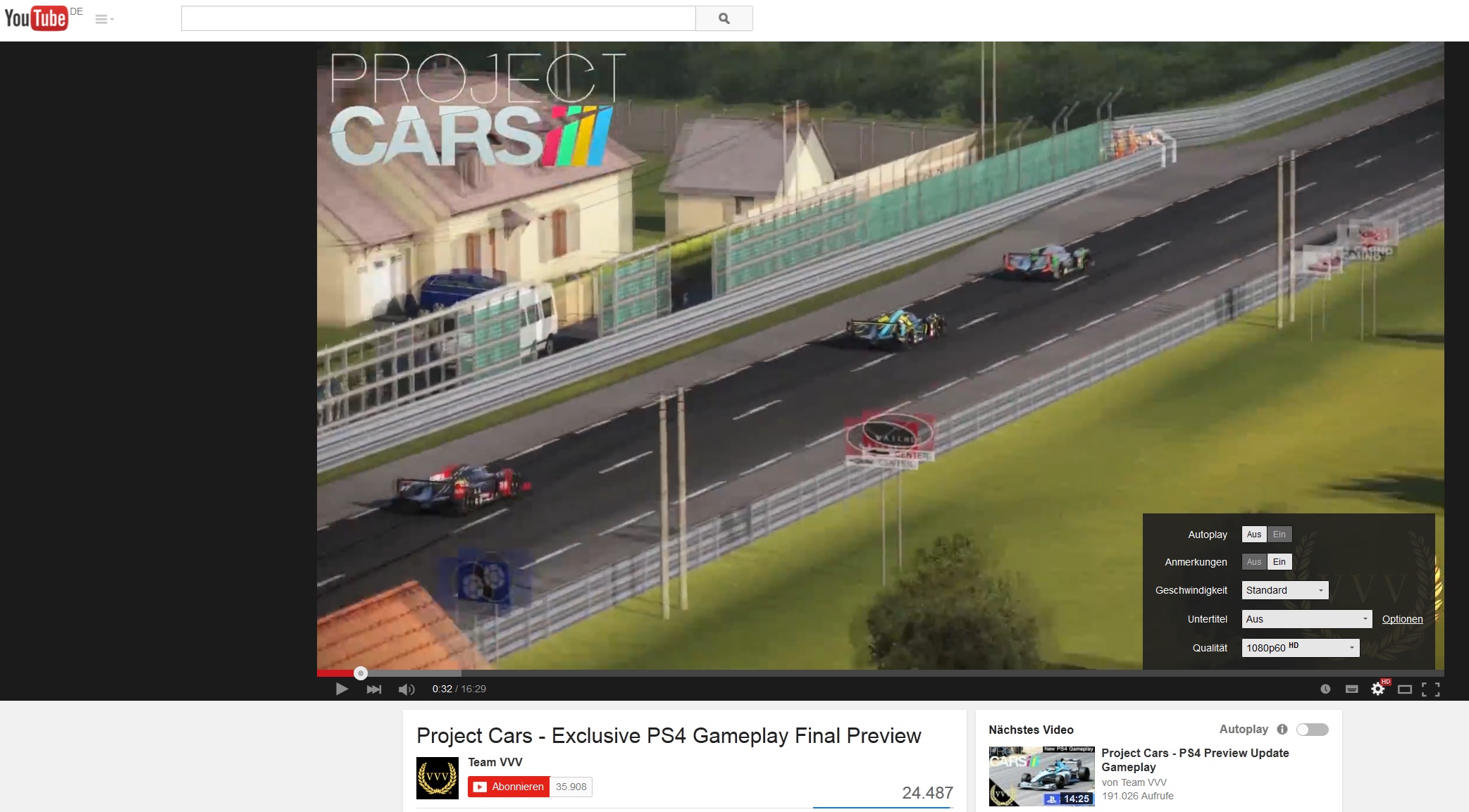Open the Qualität 1080p60 dropdown
The height and width of the screenshot is (812, 1469).
[1301, 648]
